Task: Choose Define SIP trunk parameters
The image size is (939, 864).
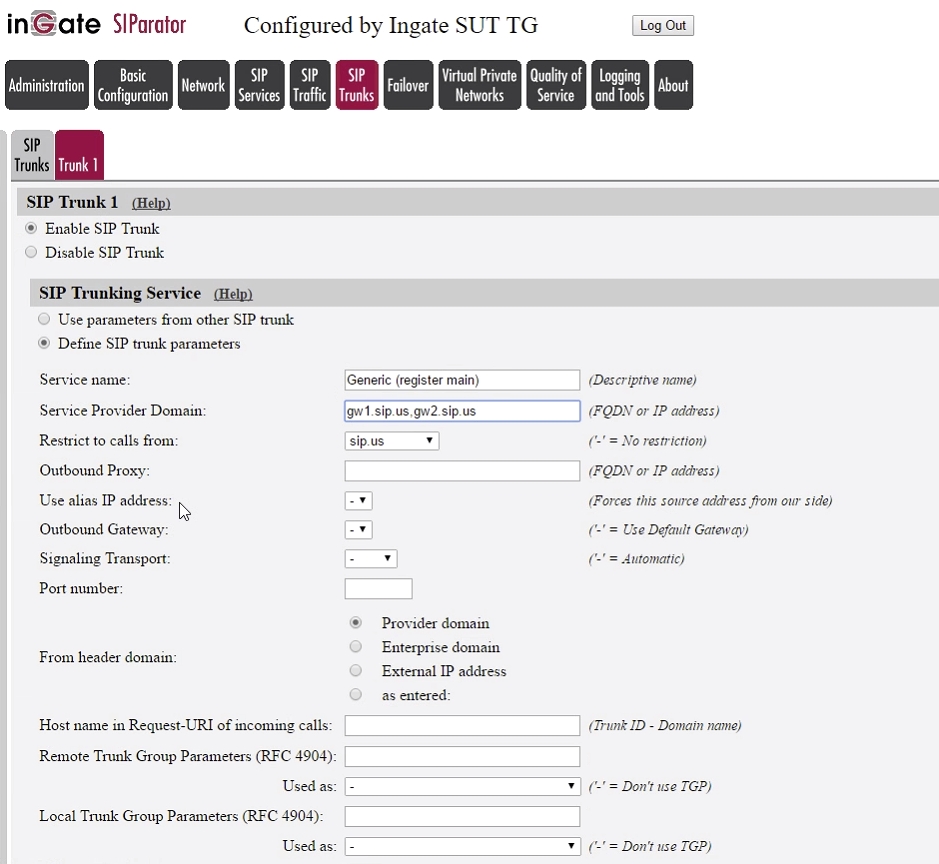Action: [x=44, y=343]
